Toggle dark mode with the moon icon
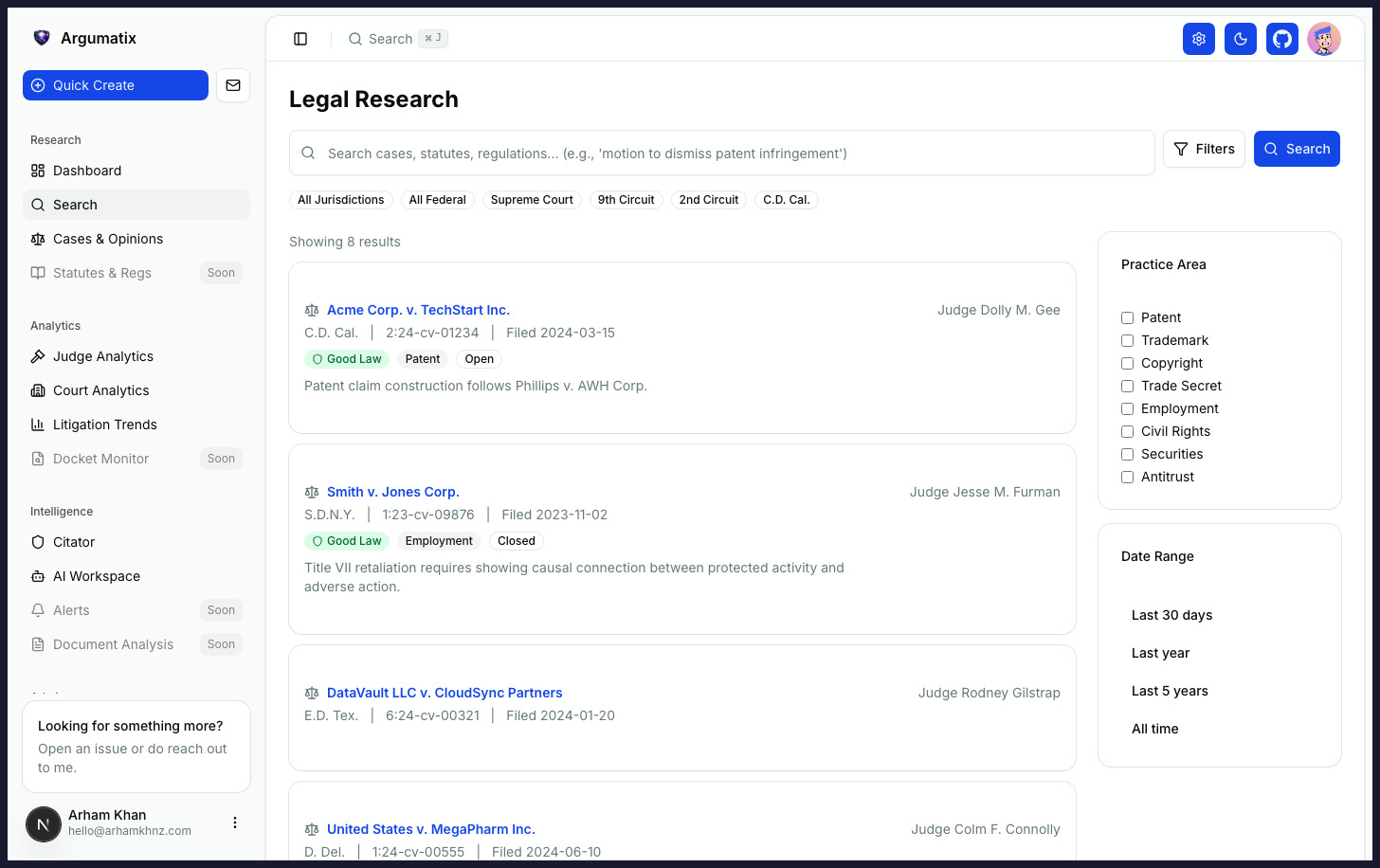 [1241, 39]
